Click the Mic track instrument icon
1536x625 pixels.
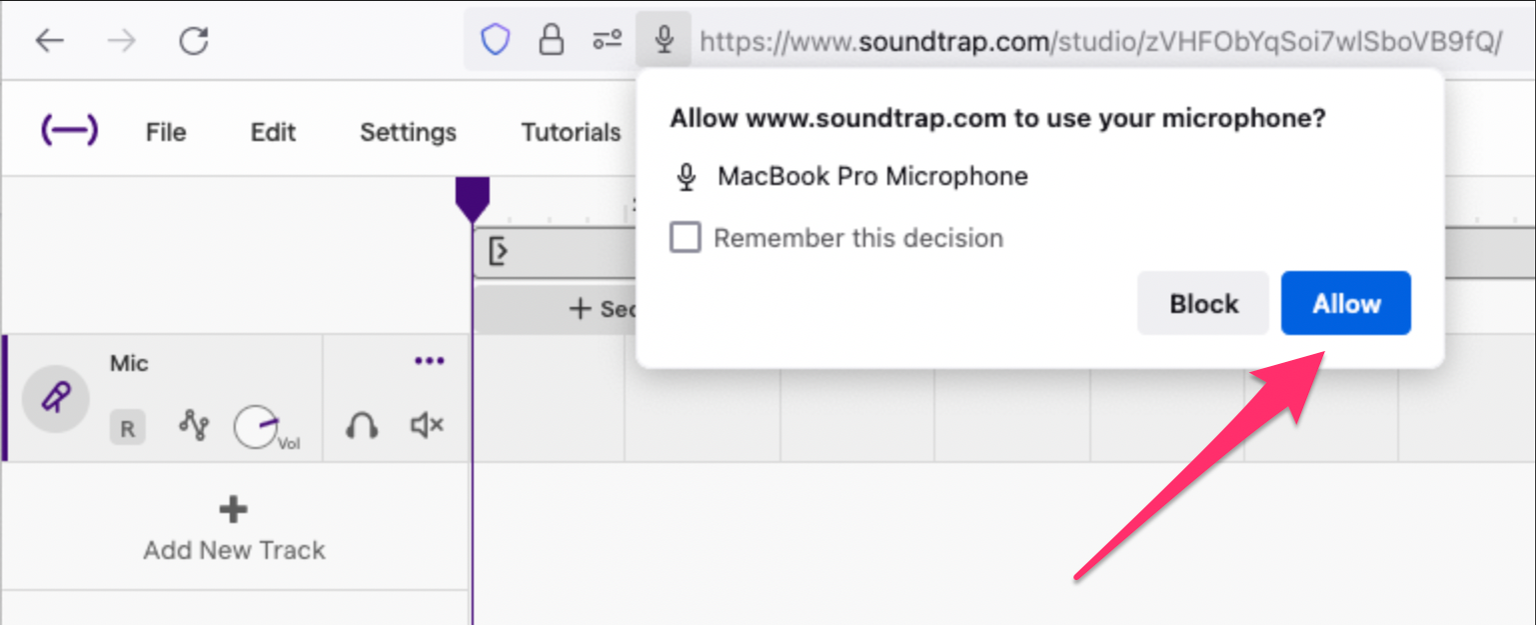(x=56, y=398)
